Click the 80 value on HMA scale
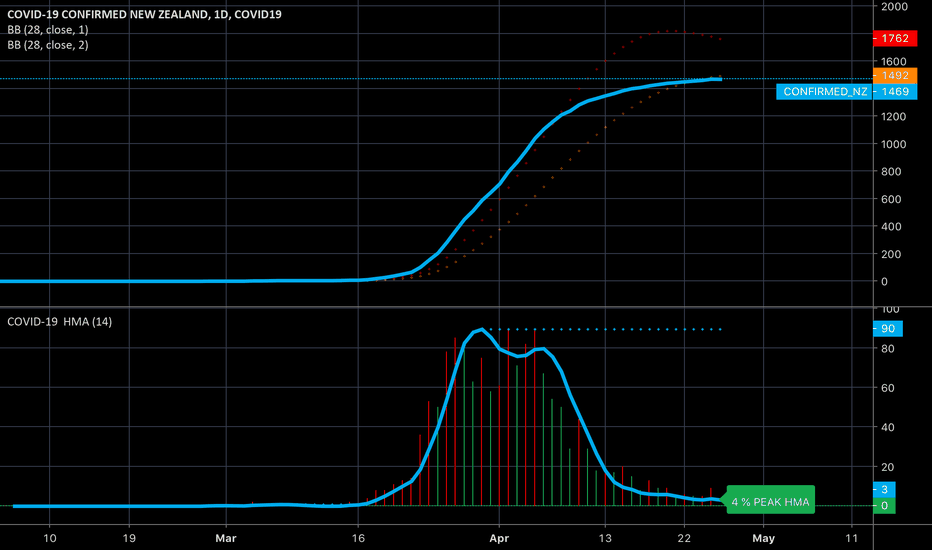This screenshot has width=932, height=550. (x=887, y=348)
